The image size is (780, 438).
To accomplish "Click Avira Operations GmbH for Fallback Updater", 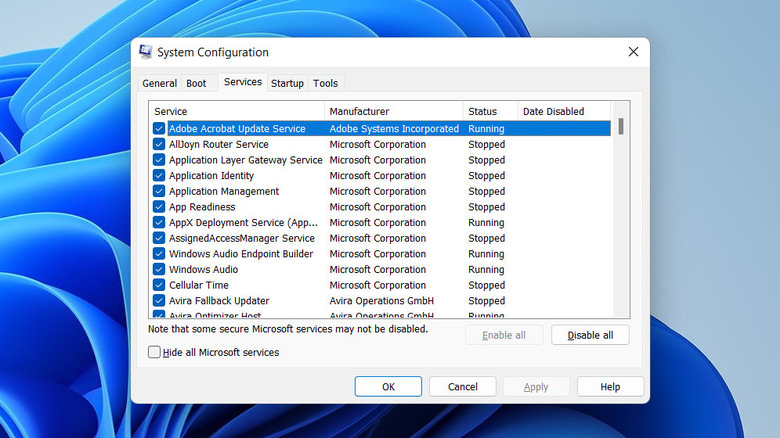I will 382,301.
